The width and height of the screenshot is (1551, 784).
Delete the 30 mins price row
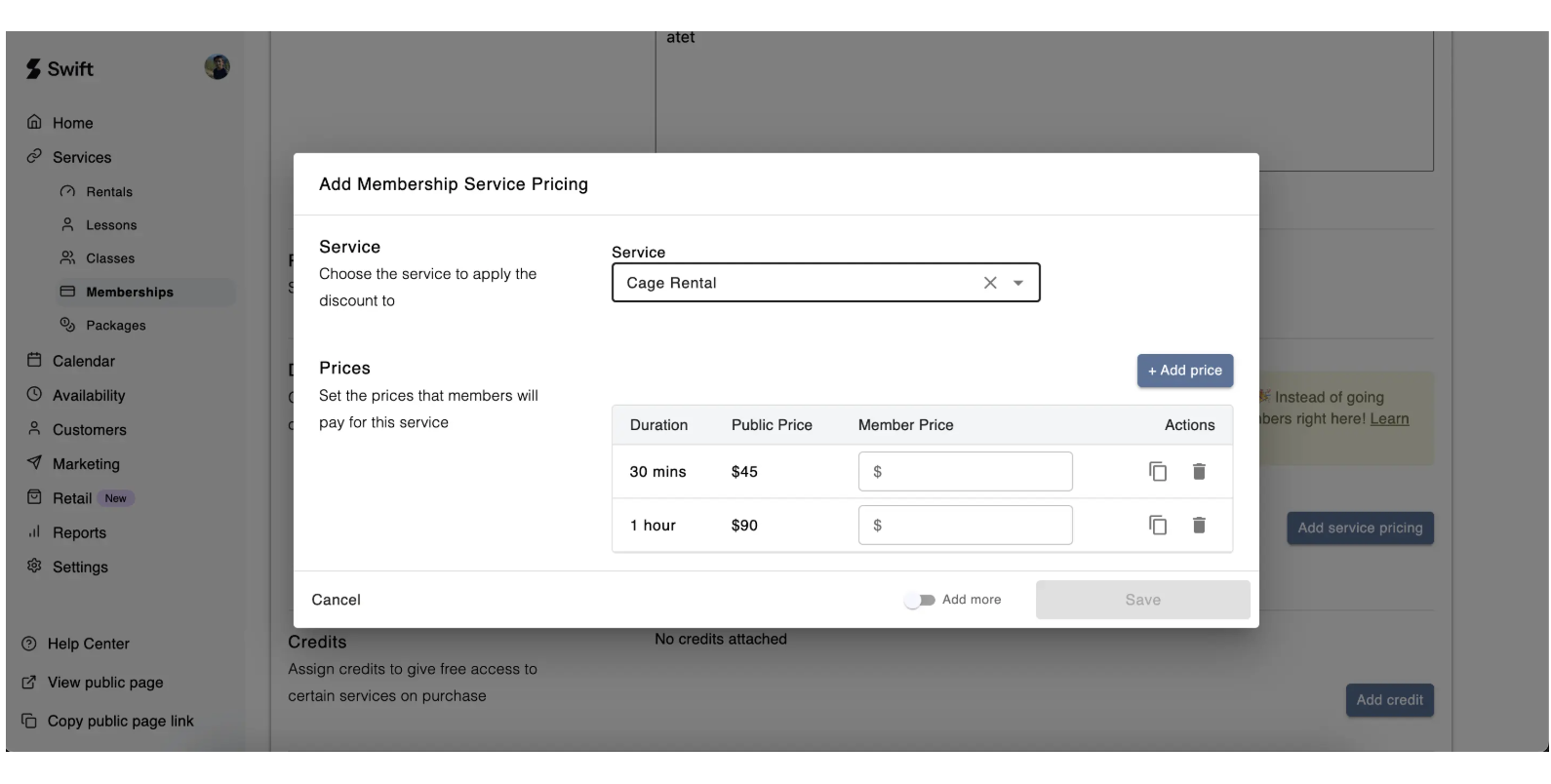click(1199, 472)
